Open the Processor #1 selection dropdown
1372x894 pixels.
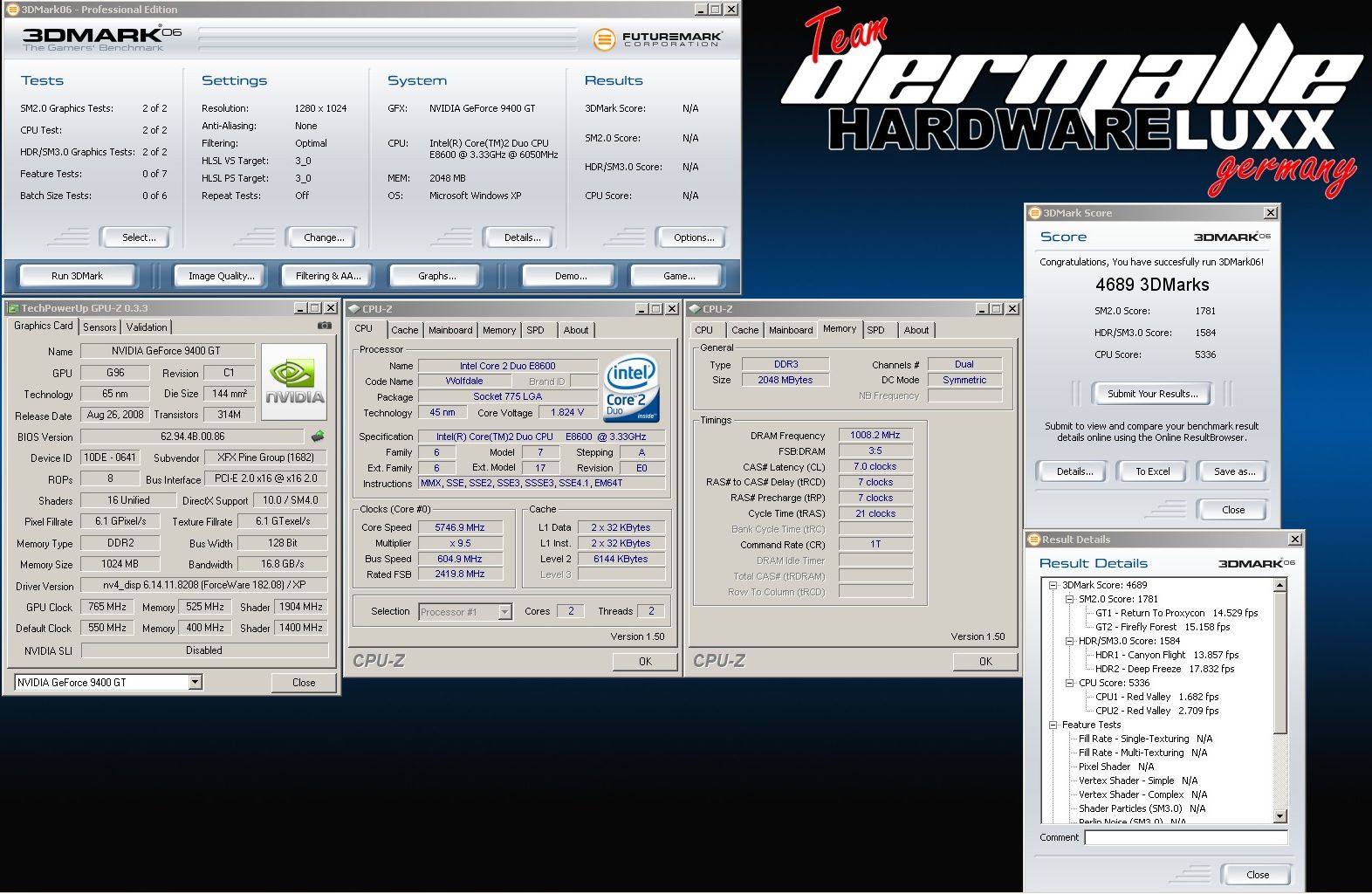tap(504, 612)
